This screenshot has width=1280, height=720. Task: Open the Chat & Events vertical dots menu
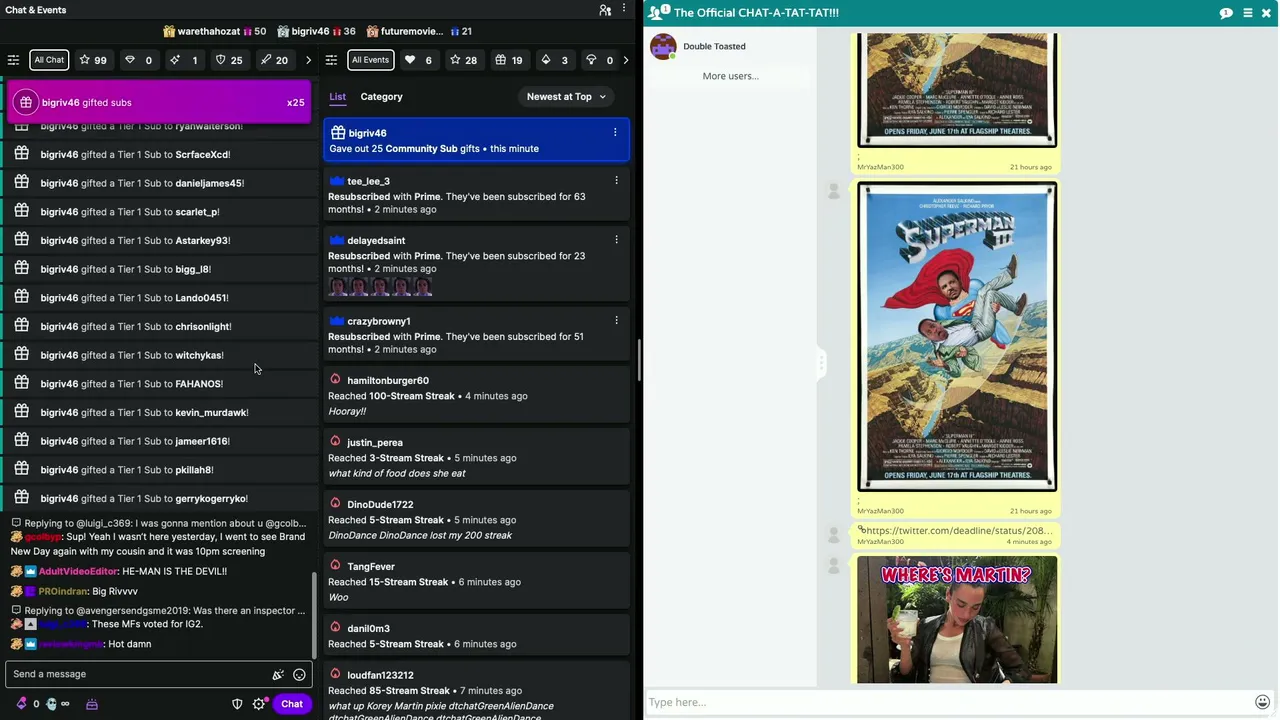[x=624, y=10]
